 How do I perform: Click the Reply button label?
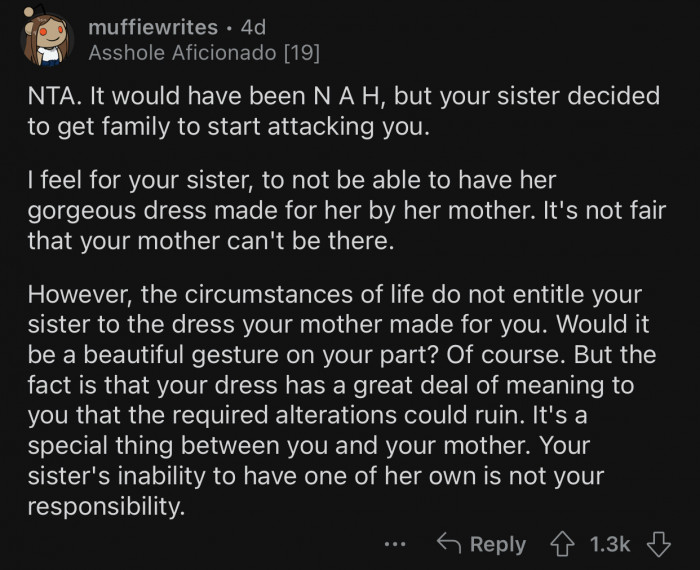497,543
